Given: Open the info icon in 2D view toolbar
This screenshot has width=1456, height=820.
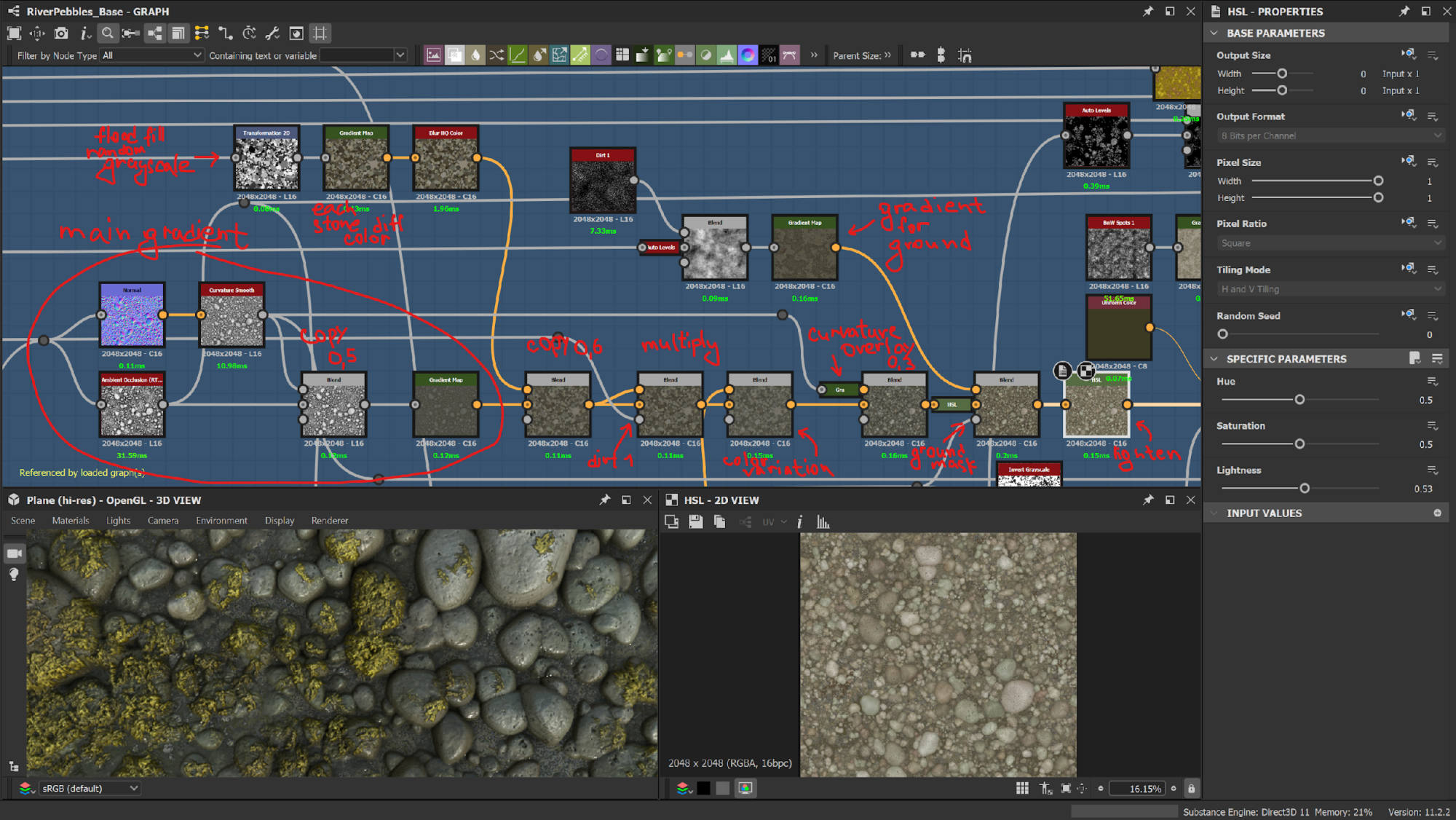Looking at the screenshot, I should point(799,521).
